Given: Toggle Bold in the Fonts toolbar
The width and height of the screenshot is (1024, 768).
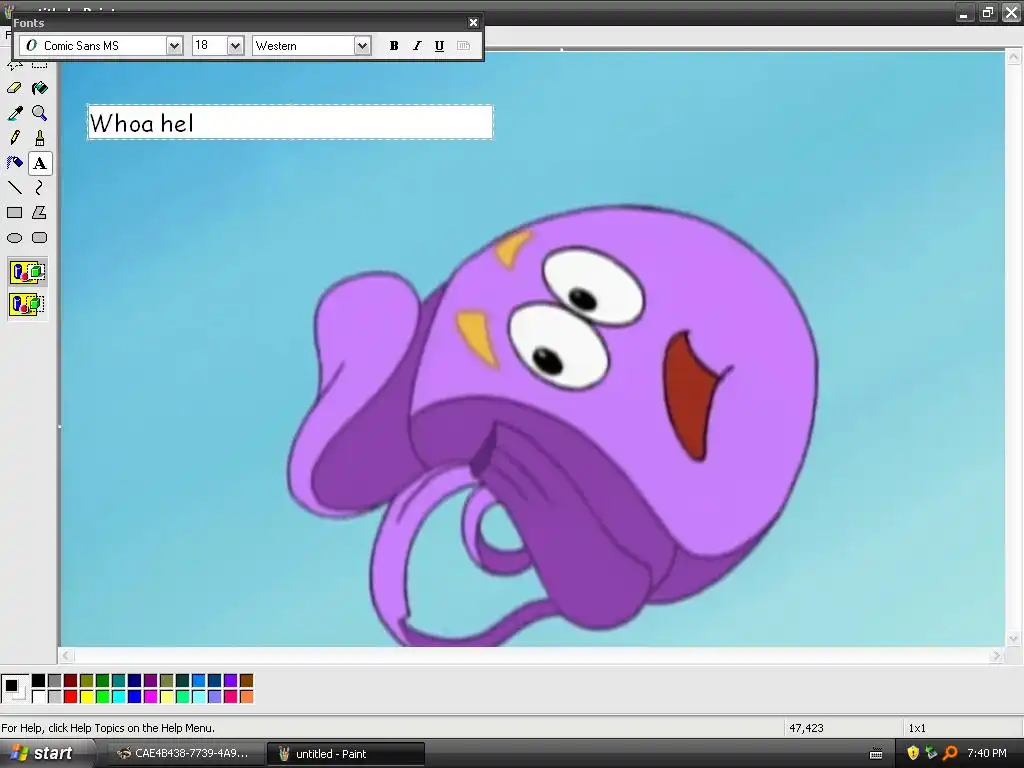Looking at the screenshot, I should click(394, 46).
